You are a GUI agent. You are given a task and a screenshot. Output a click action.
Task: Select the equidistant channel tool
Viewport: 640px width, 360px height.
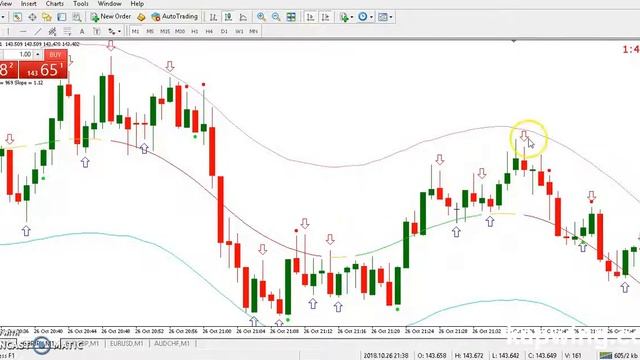(52, 31)
